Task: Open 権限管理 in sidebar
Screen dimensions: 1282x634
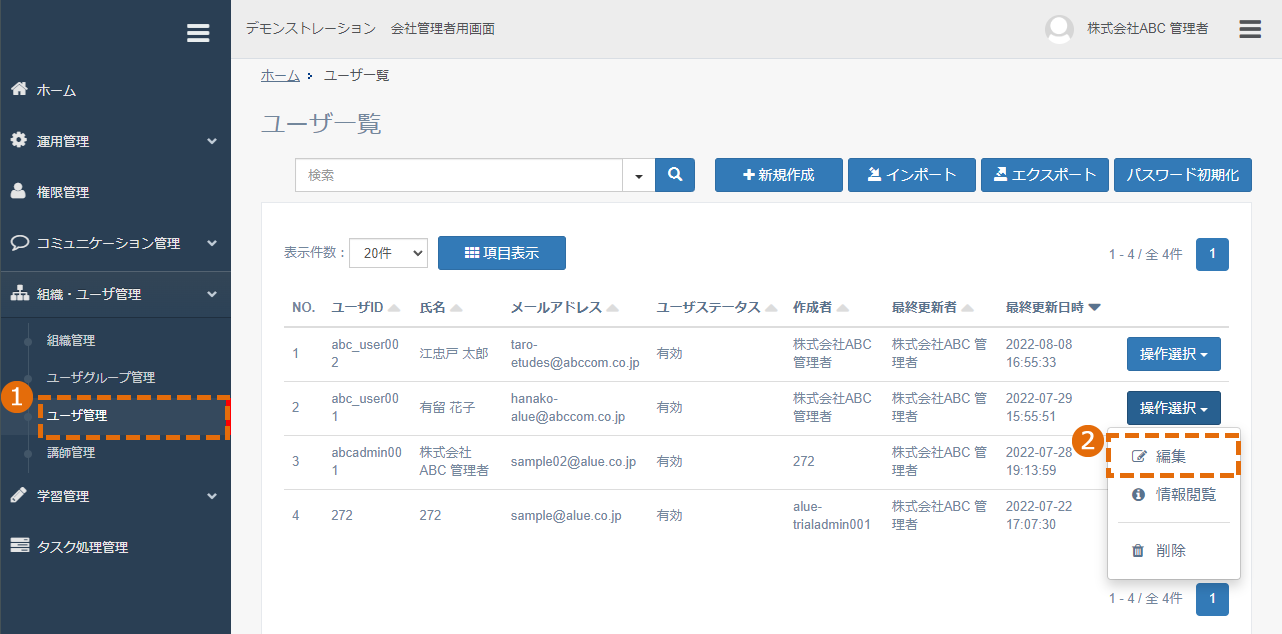Action: (x=63, y=192)
